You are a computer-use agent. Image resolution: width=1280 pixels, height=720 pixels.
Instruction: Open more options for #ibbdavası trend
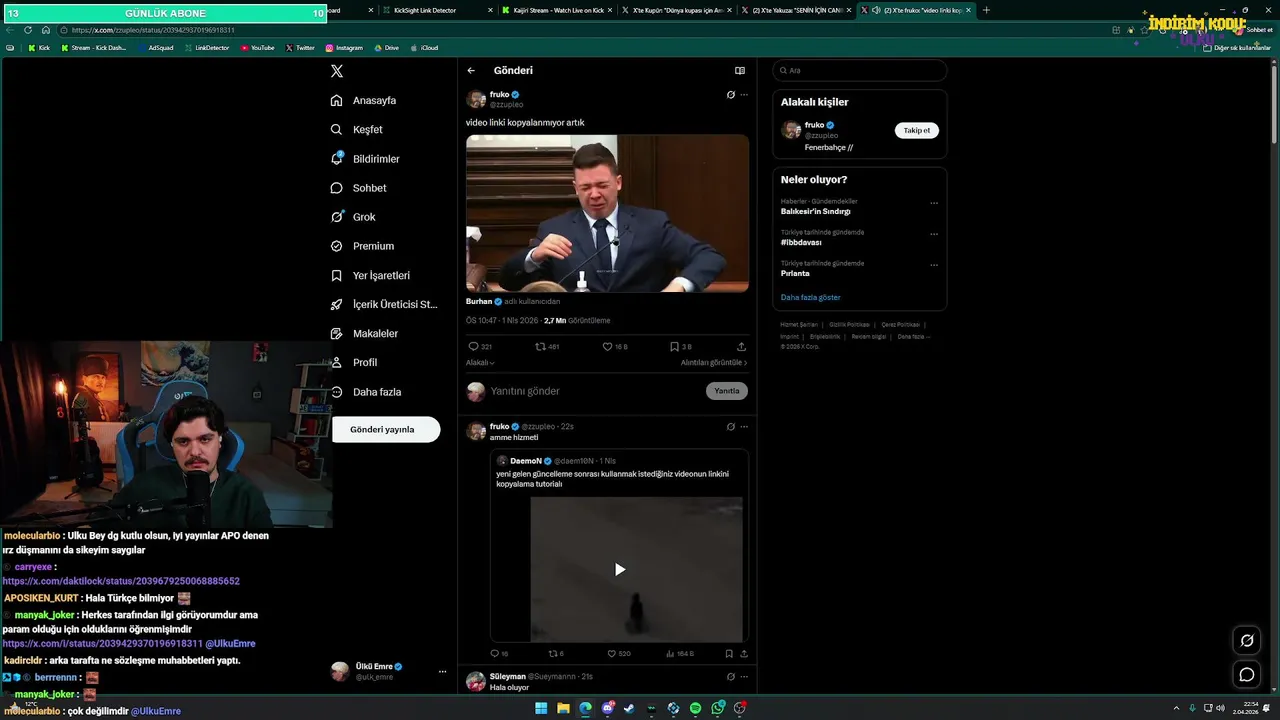(x=934, y=234)
